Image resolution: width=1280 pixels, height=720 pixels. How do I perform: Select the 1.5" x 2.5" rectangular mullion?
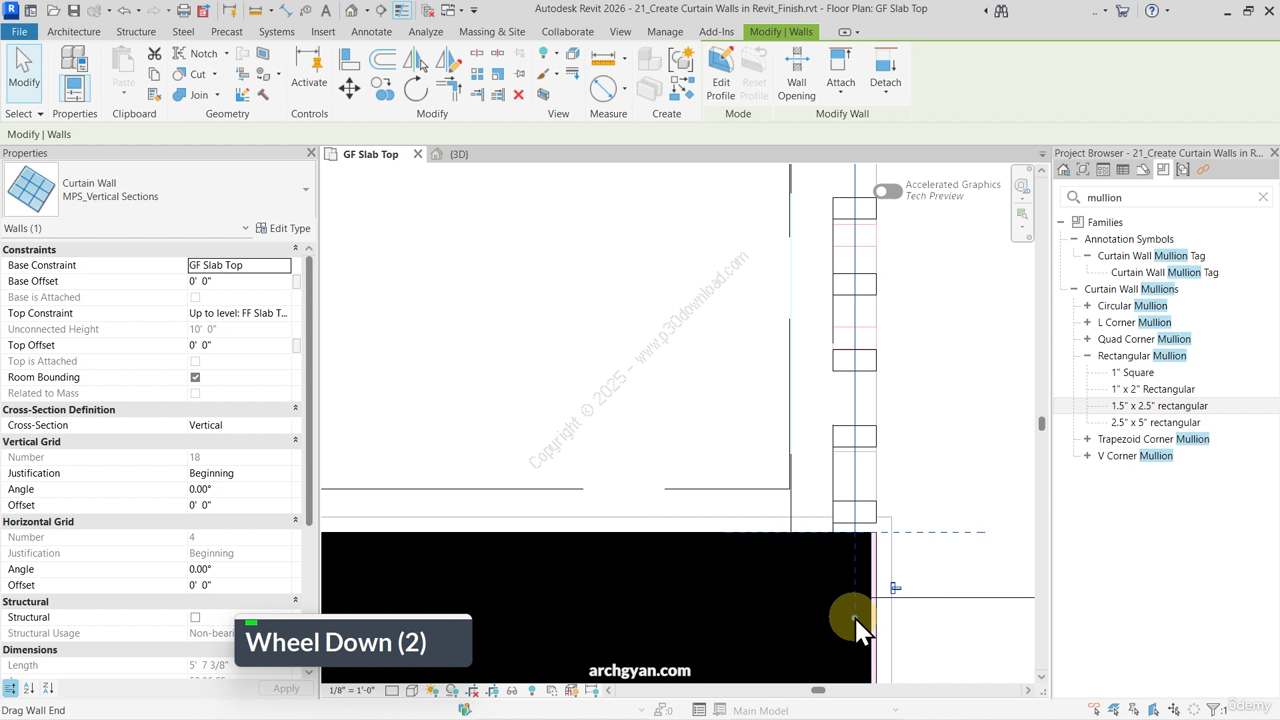click(1159, 406)
